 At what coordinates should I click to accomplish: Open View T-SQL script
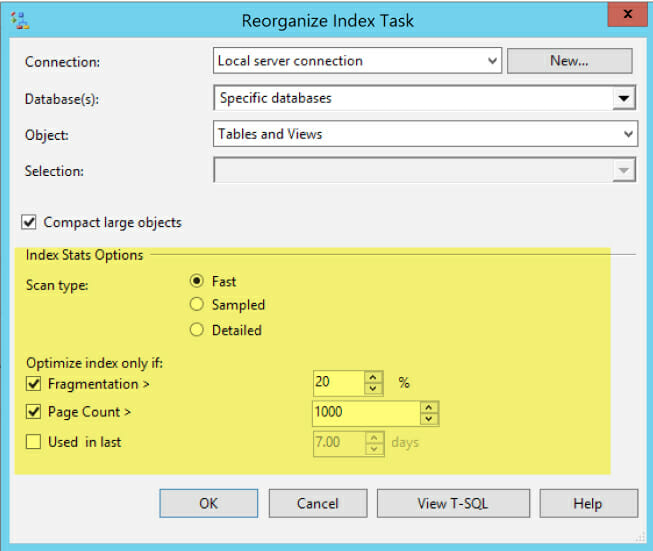click(x=453, y=503)
